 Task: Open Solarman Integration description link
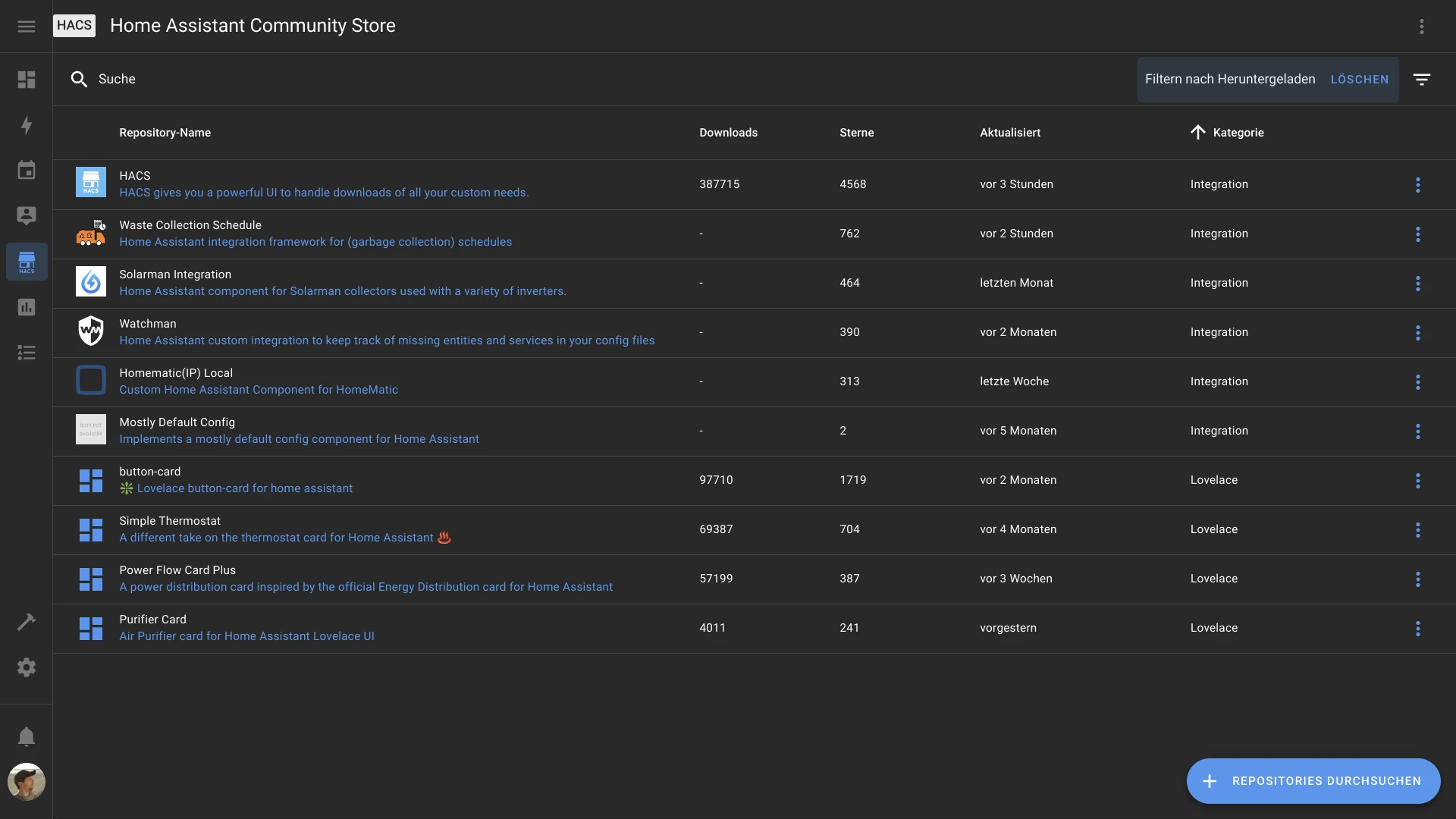pyautogui.click(x=343, y=291)
